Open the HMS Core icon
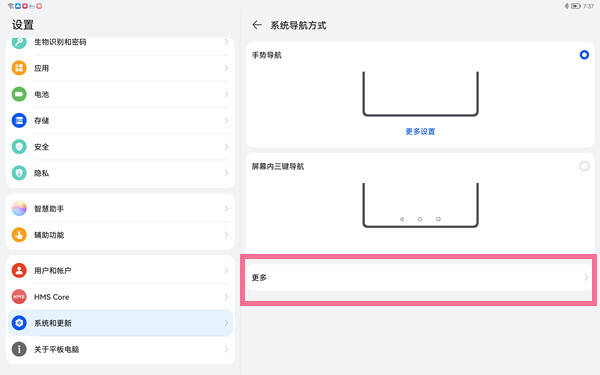This screenshot has height=375, width=600. 19,297
